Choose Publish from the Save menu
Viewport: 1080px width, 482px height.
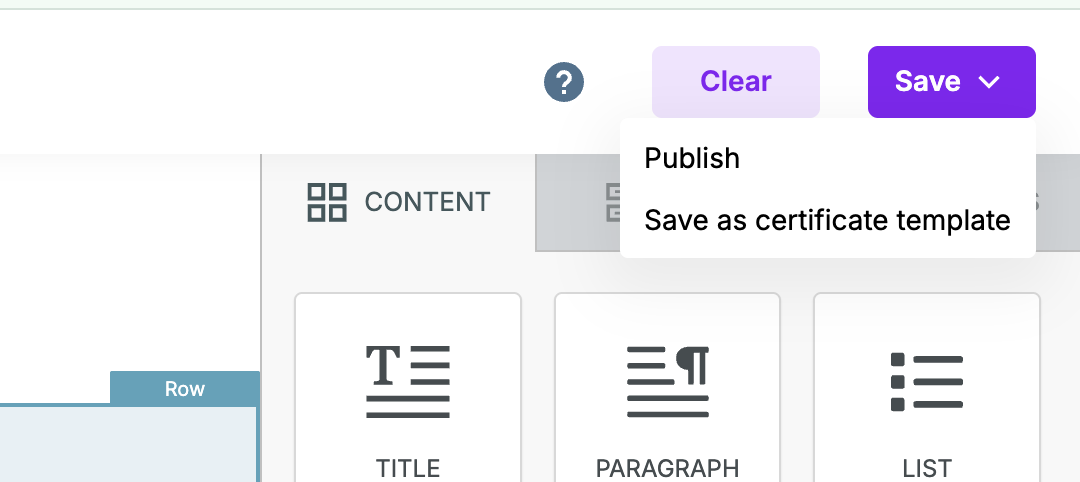[x=692, y=158]
